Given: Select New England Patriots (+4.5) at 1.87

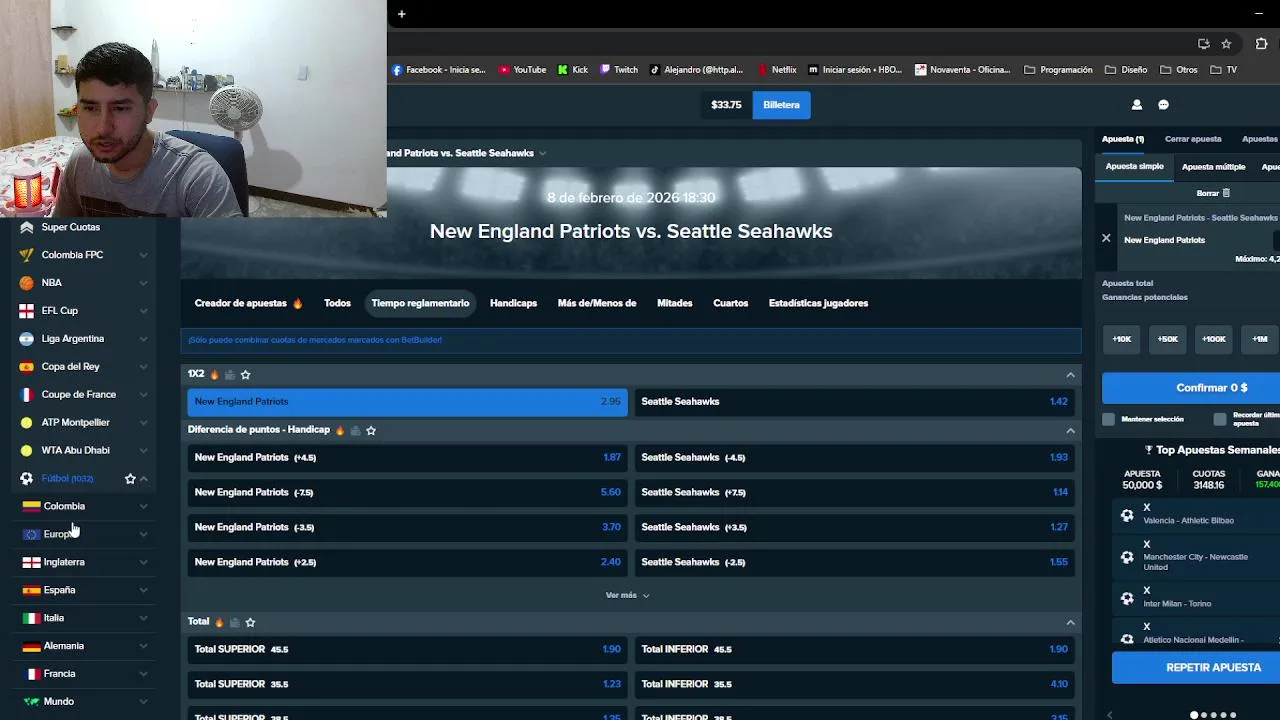Looking at the screenshot, I should [407, 457].
